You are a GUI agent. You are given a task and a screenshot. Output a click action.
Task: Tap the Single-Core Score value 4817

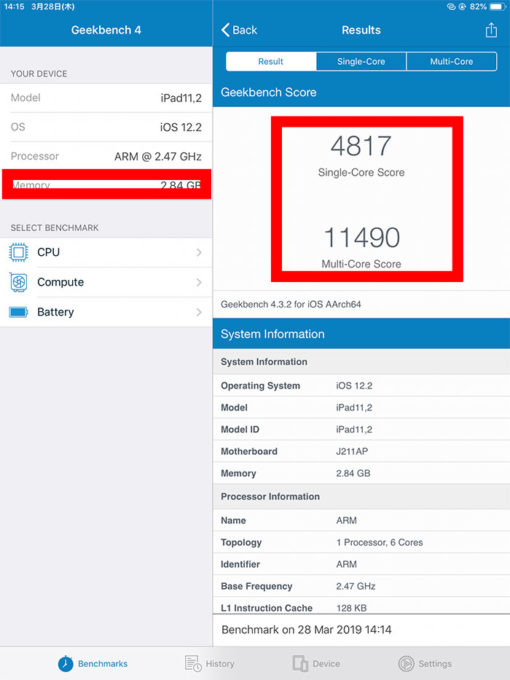tap(361, 146)
